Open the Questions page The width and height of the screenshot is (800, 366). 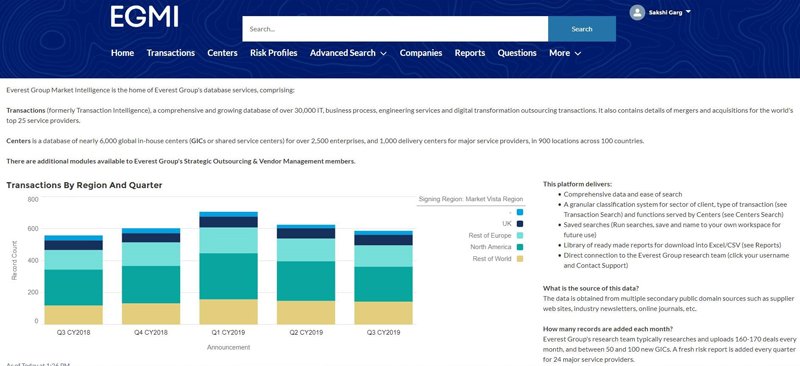[x=517, y=53]
